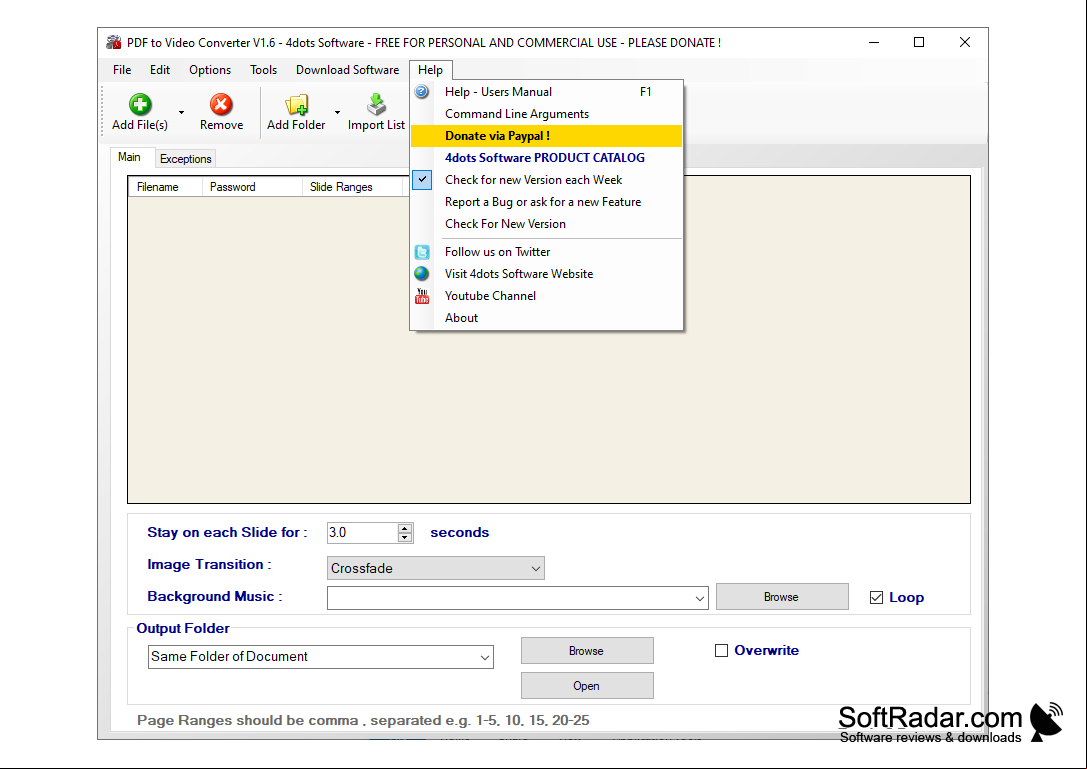Choose Donate via Paypal menu item
The height and width of the screenshot is (769, 1087).
(x=546, y=136)
